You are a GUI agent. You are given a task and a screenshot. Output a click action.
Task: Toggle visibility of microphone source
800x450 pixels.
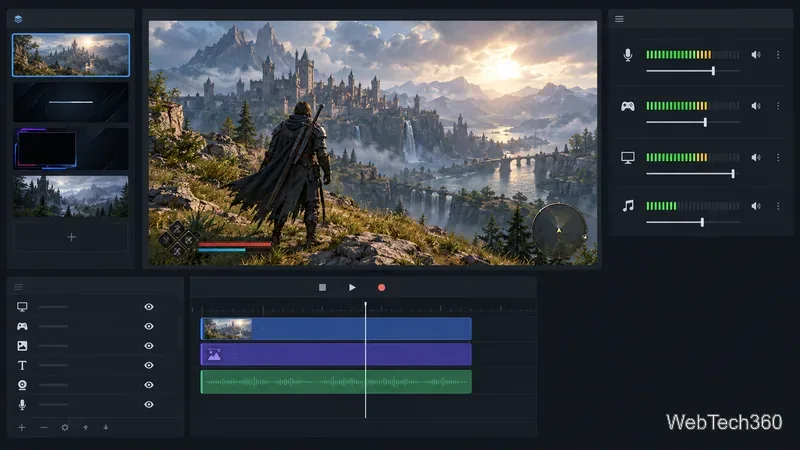coord(148,405)
